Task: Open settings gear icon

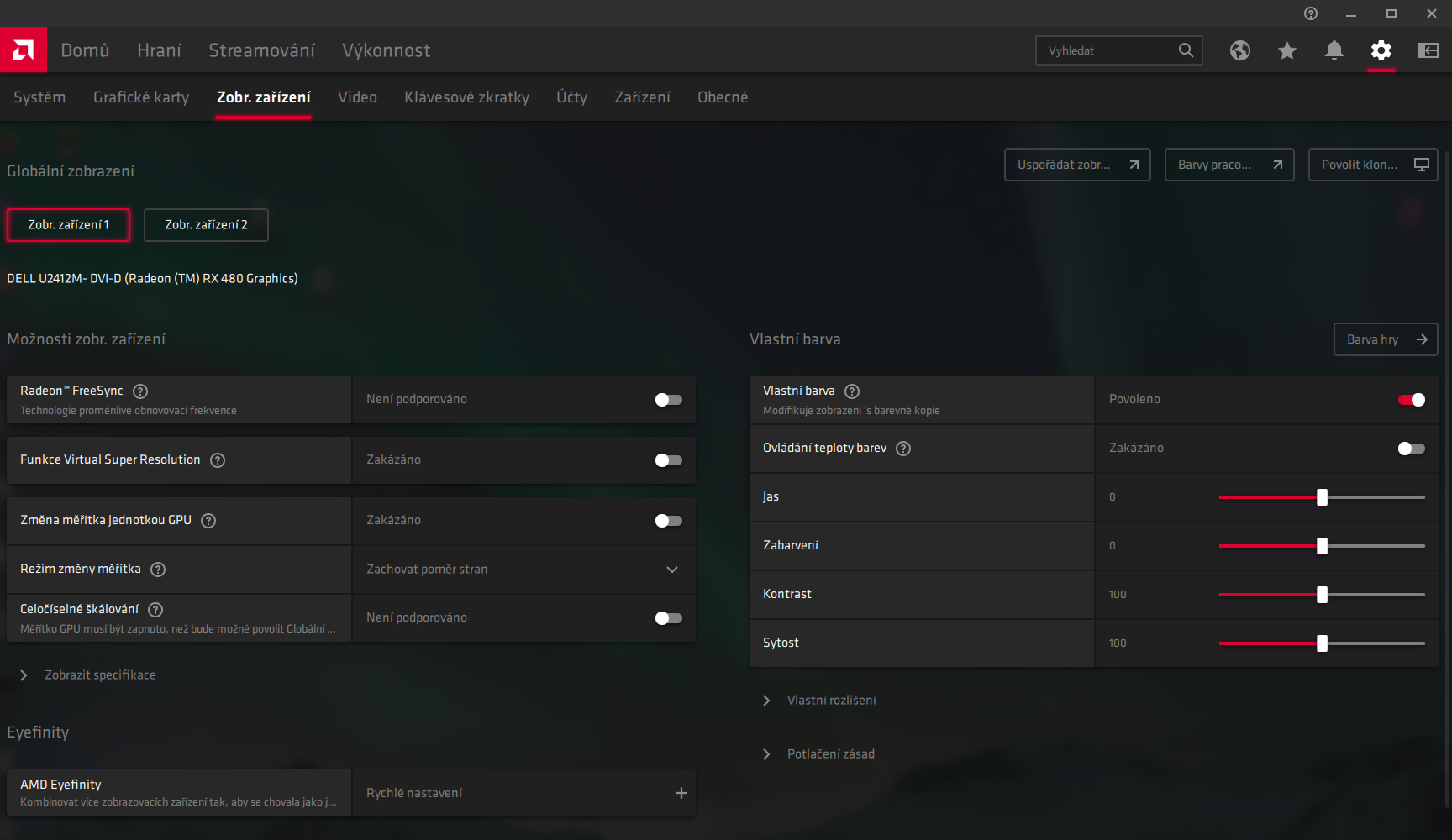Action: [1381, 50]
